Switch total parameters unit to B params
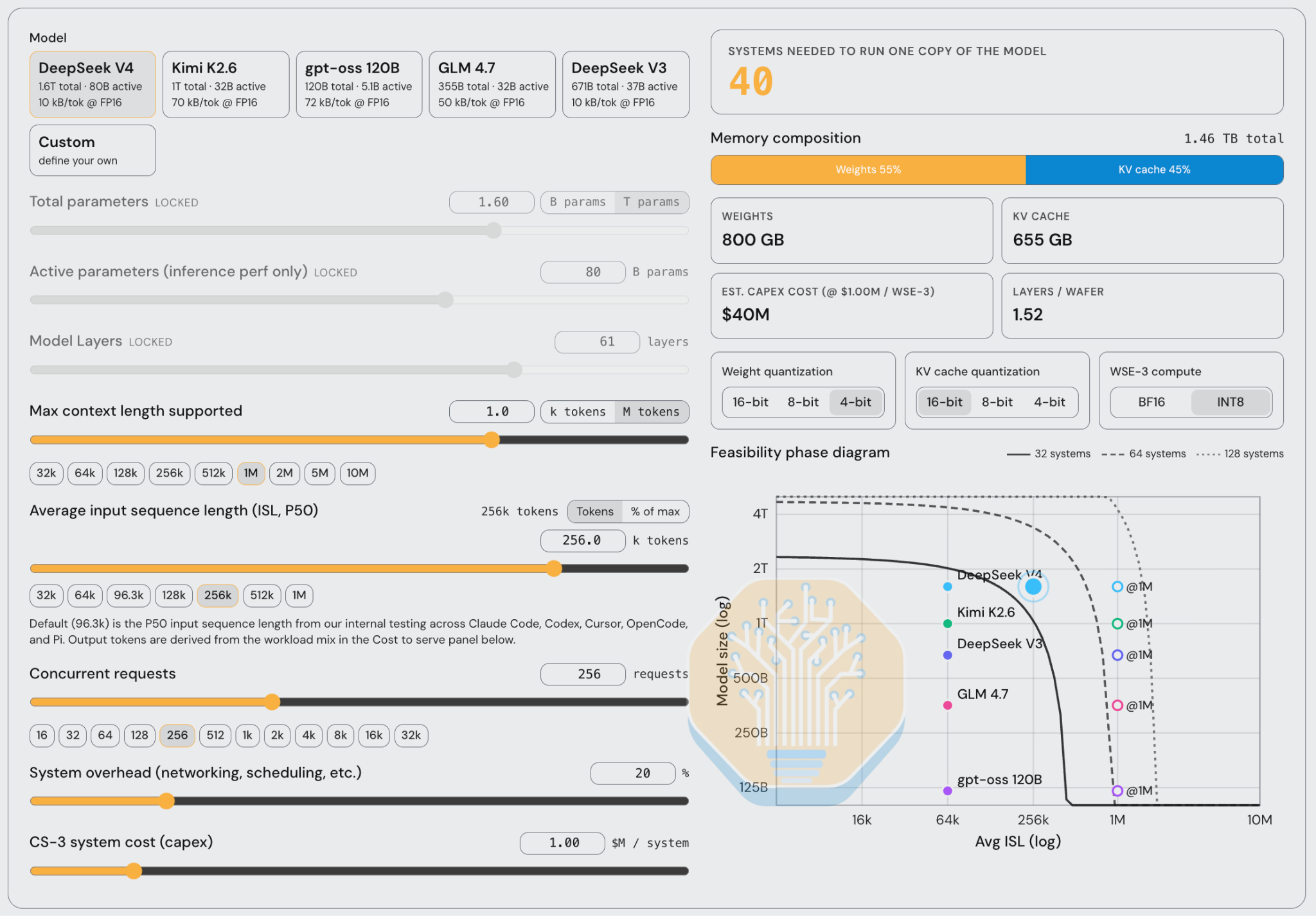1316x916 pixels. 577,202
